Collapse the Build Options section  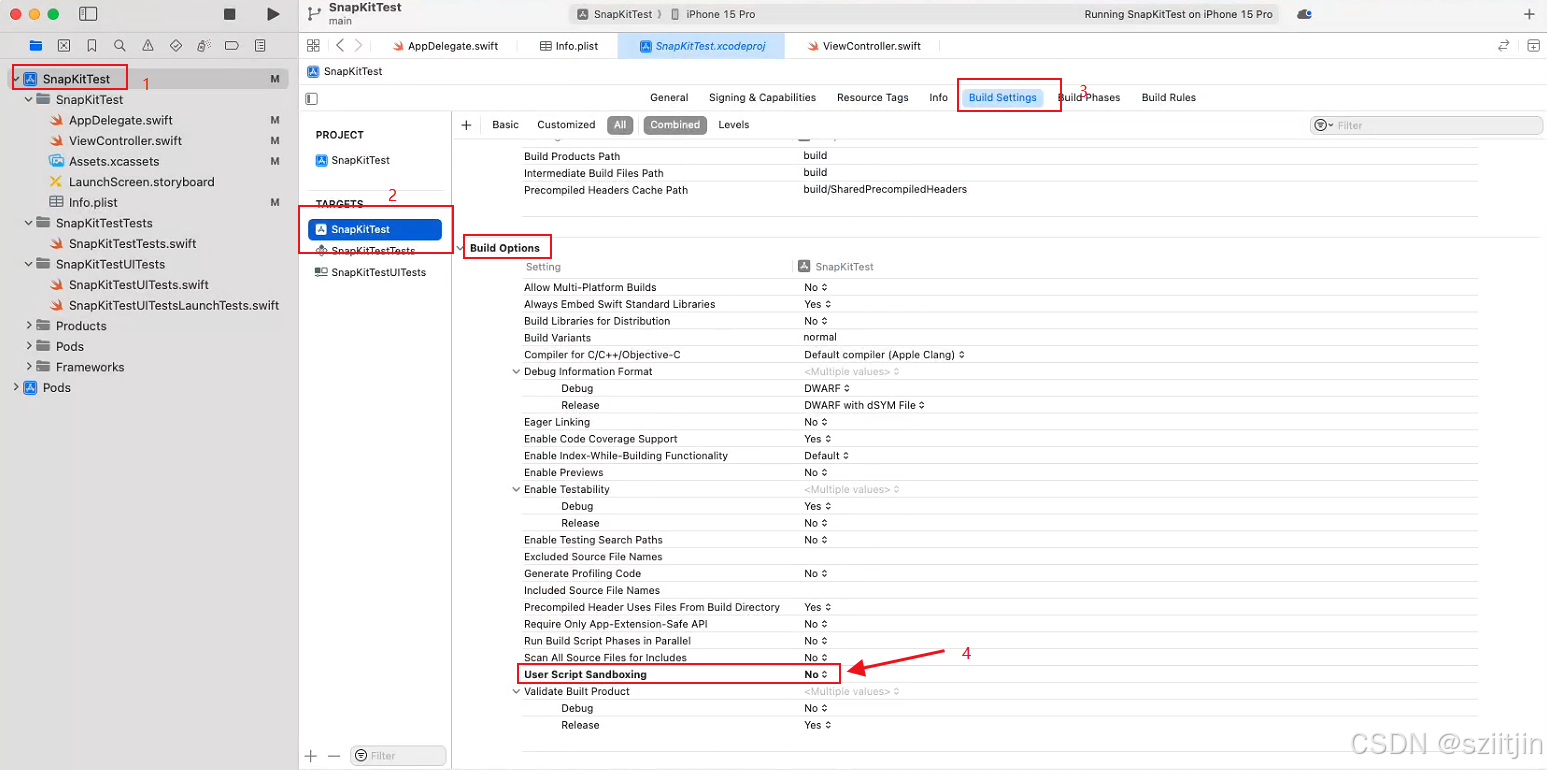(x=461, y=248)
